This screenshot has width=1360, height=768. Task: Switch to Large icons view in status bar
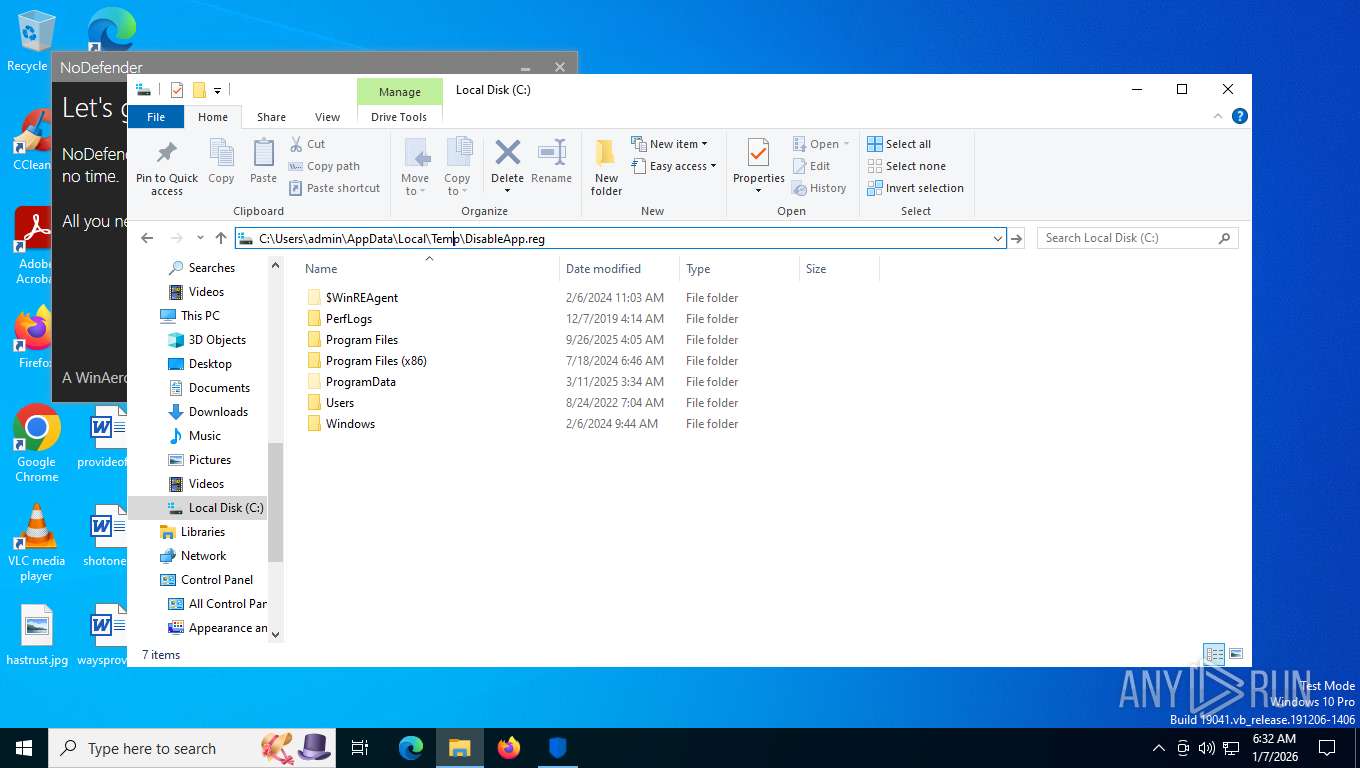pos(1236,655)
